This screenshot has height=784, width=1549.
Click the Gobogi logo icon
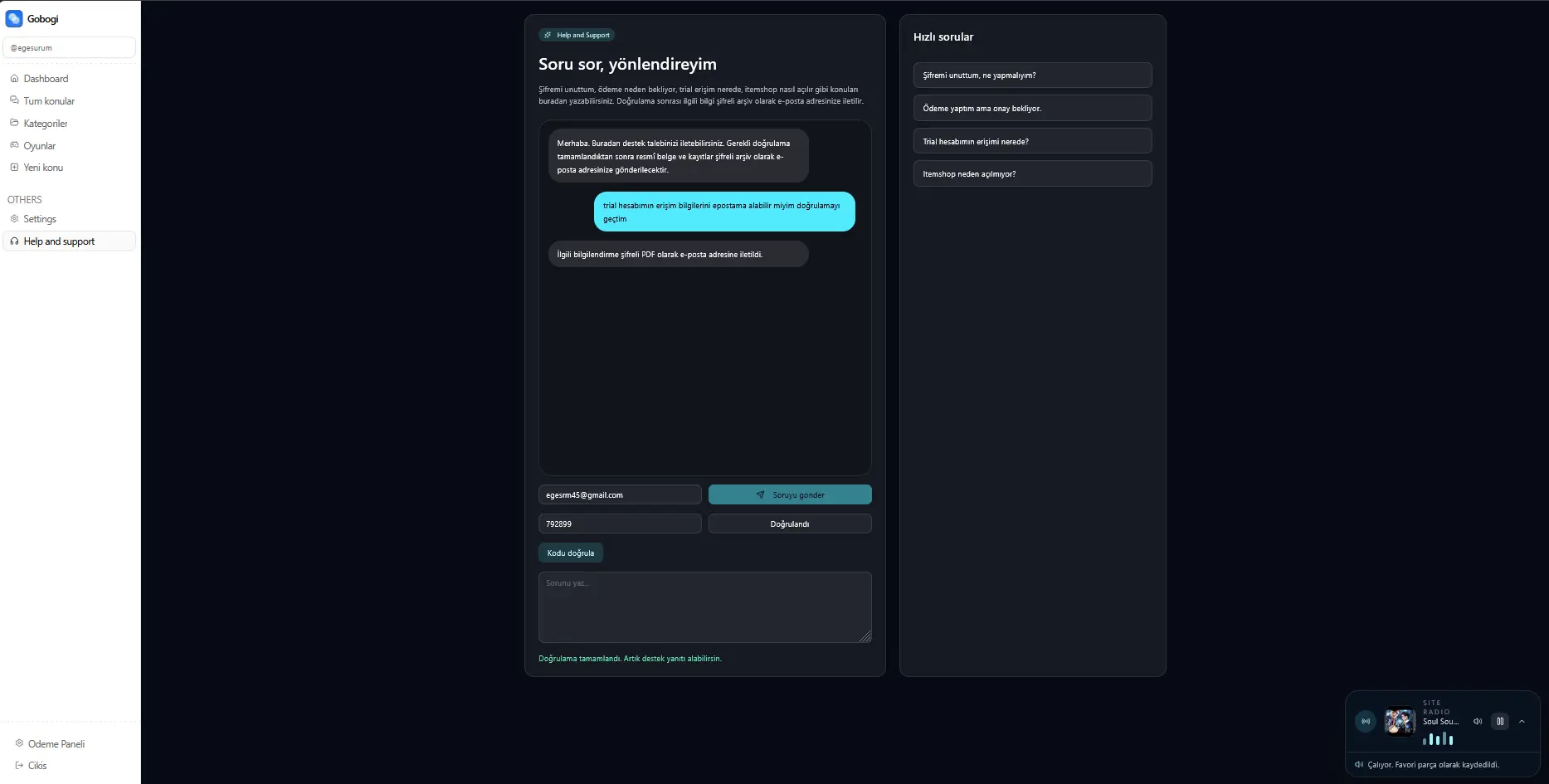[x=14, y=18]
